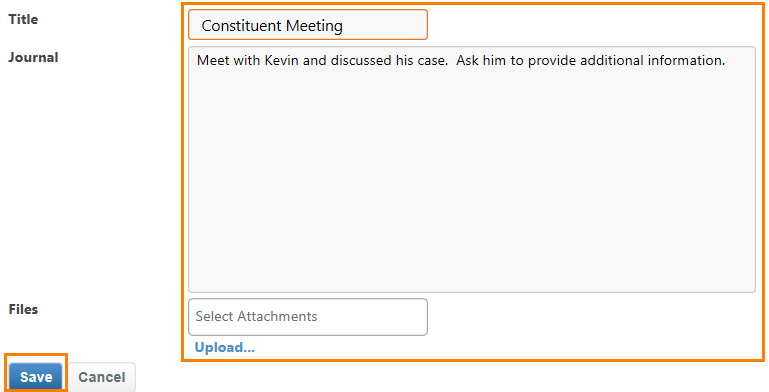Image resolution: width=769 pixels, height=392 pixels.
Task: Save the journal entry
Action: click(x=36, y=377)
